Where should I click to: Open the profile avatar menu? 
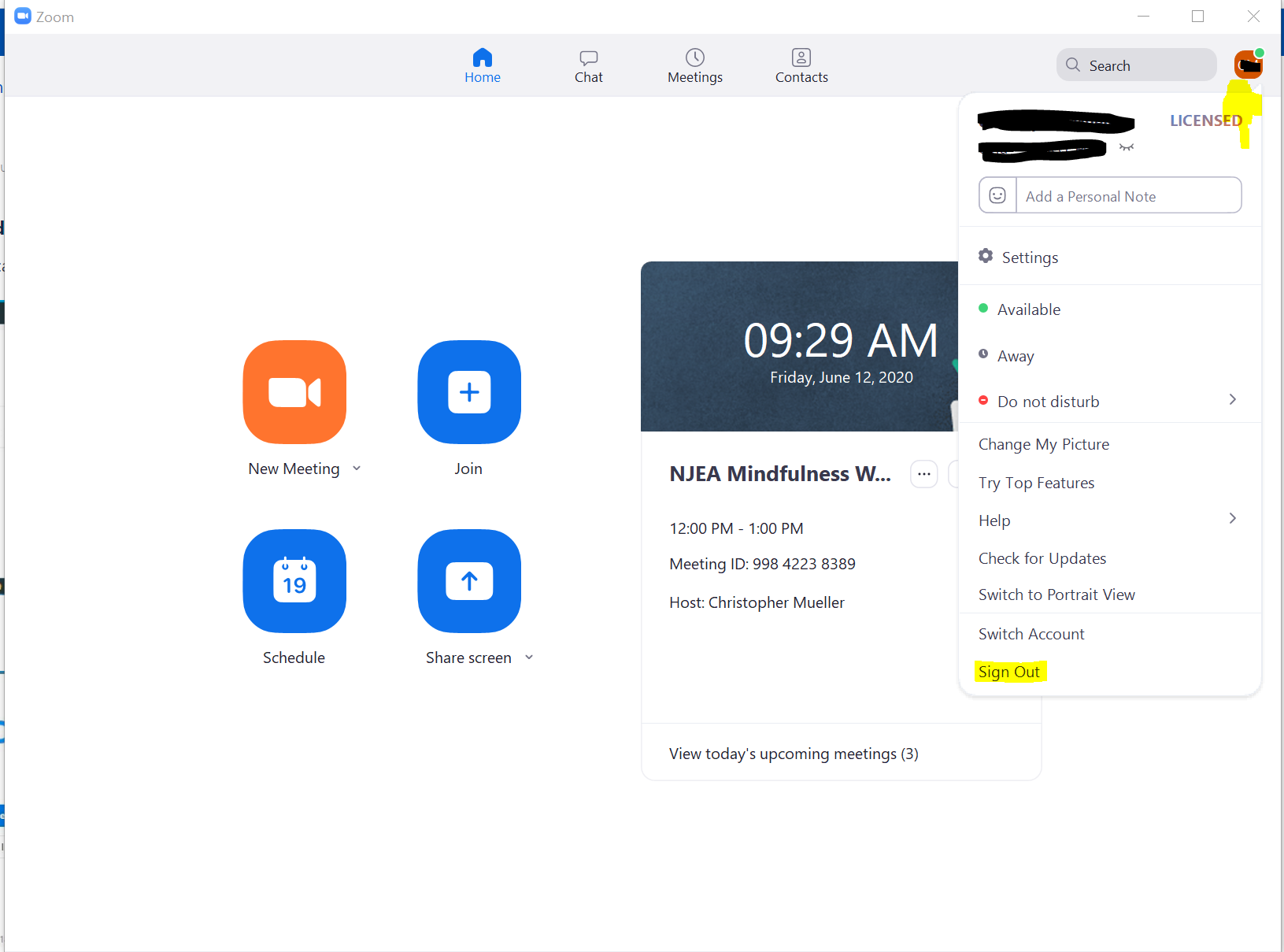pos(1248,64)
